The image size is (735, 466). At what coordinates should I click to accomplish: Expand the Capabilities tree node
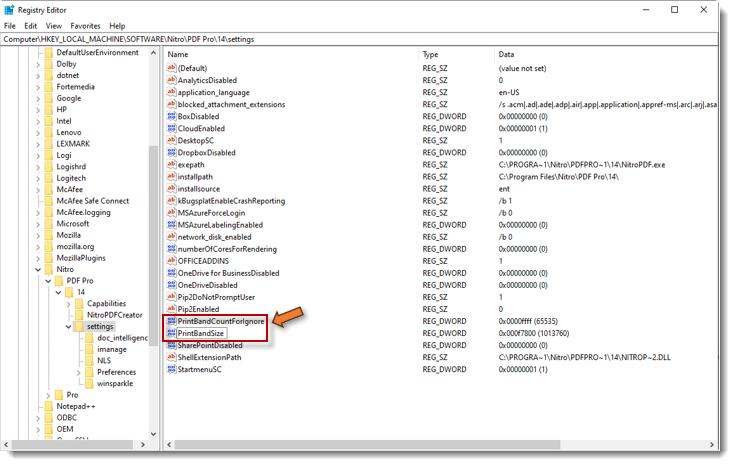(x=68, y=304)
